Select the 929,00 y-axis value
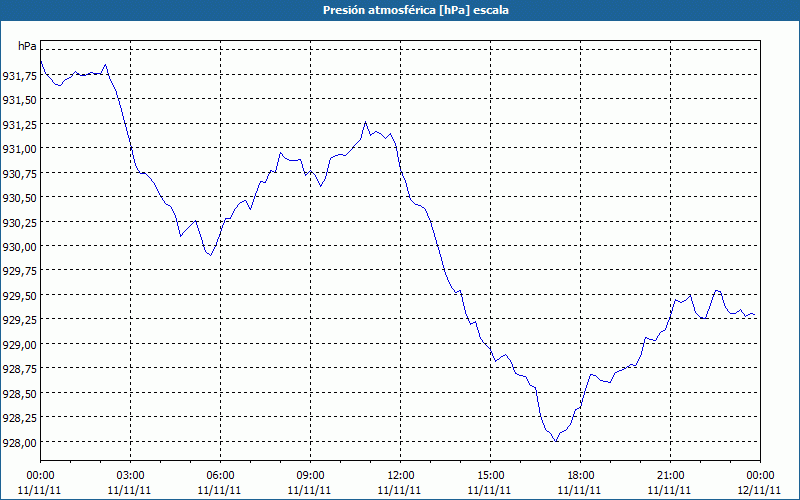This screenshot has height=500, width=800. tap(19, 345)
